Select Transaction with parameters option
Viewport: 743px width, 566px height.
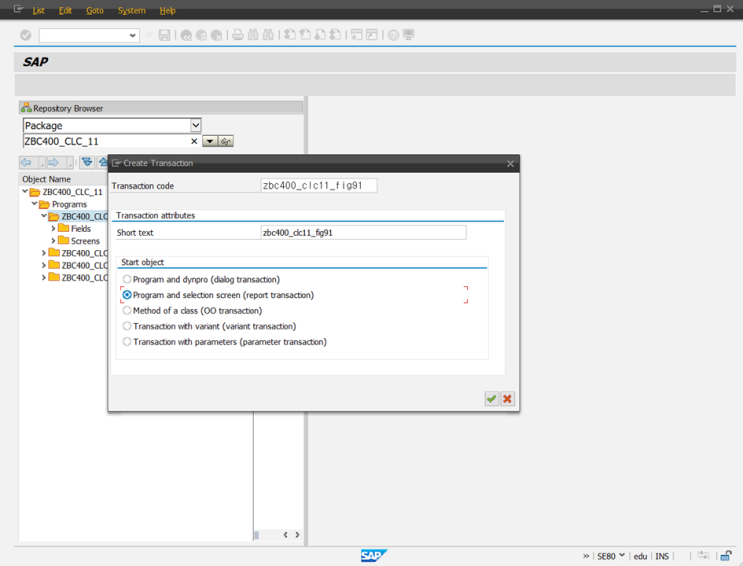[127, 342]
